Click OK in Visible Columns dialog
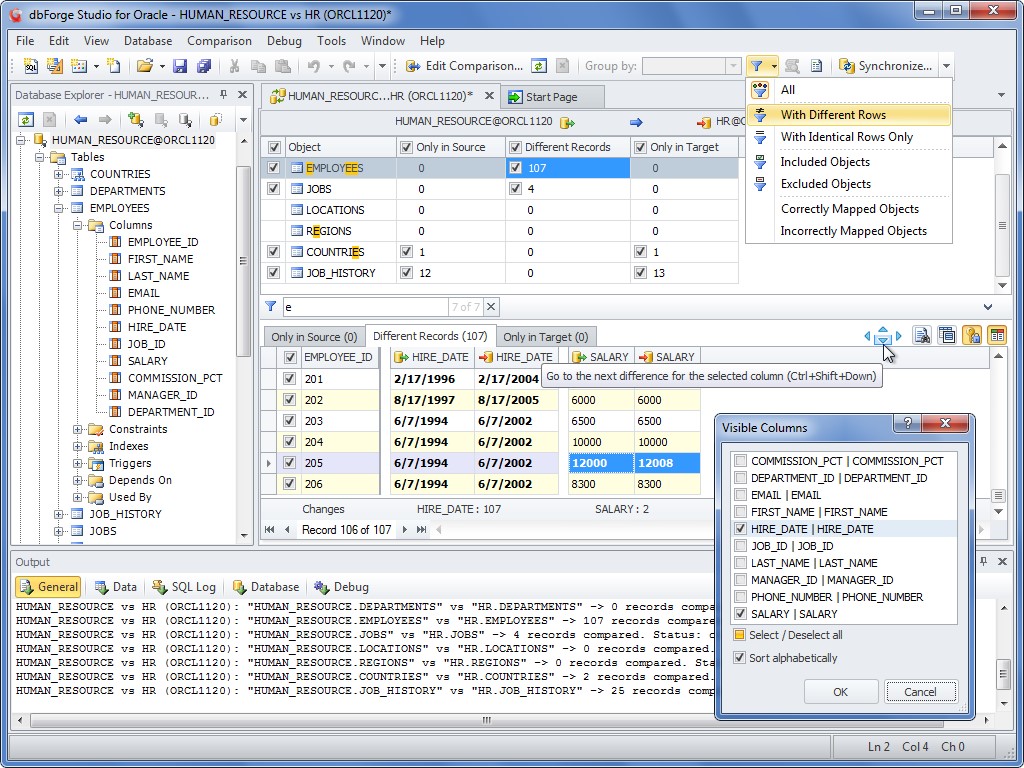The width and height of the screenshot is (1024, 768). click(x=840, y=692)
